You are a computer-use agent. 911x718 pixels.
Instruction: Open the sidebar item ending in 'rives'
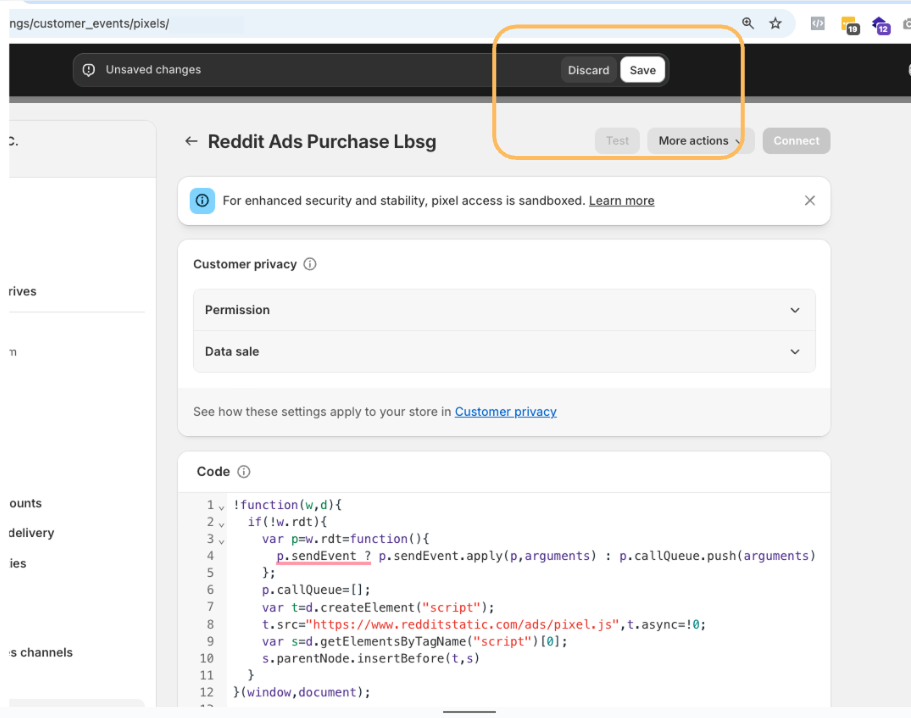(x=23, y=291)
